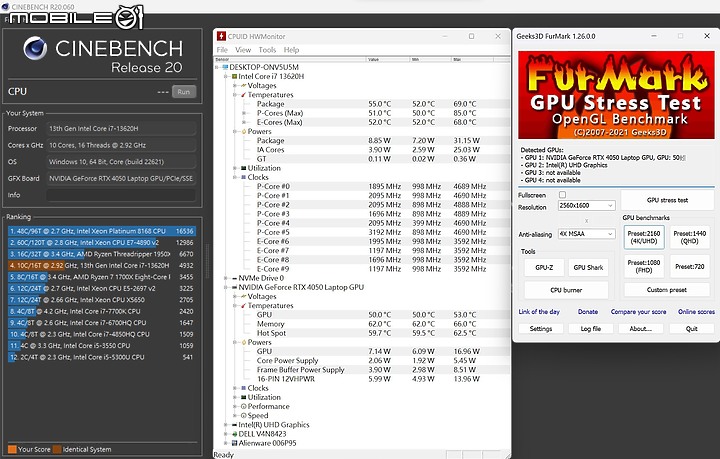
Task: Select the Intel Core i5-5300U ranking row
Action: [101, 357]
